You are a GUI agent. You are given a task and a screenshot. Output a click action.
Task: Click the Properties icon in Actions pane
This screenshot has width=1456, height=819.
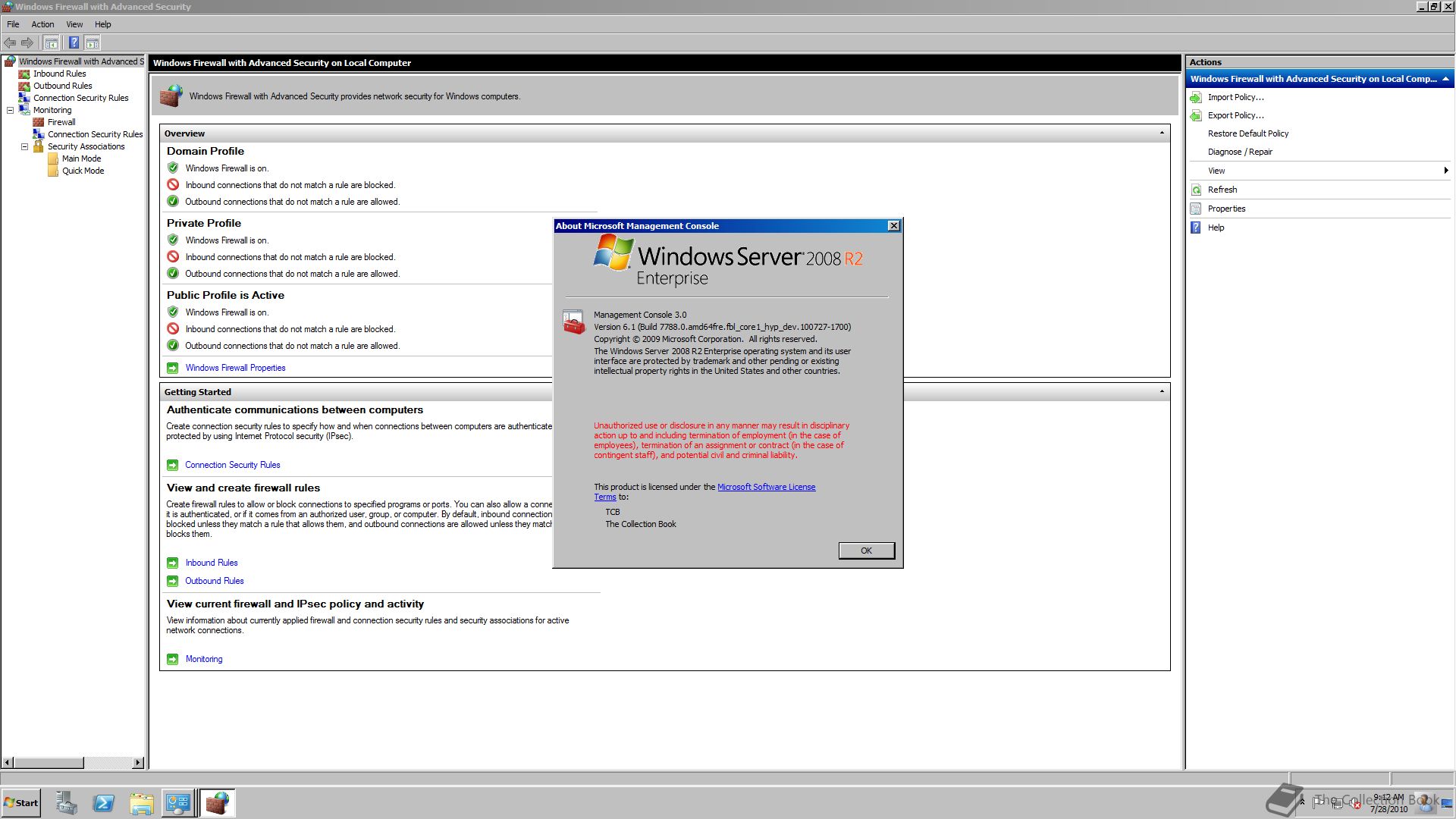(1196, 209)
